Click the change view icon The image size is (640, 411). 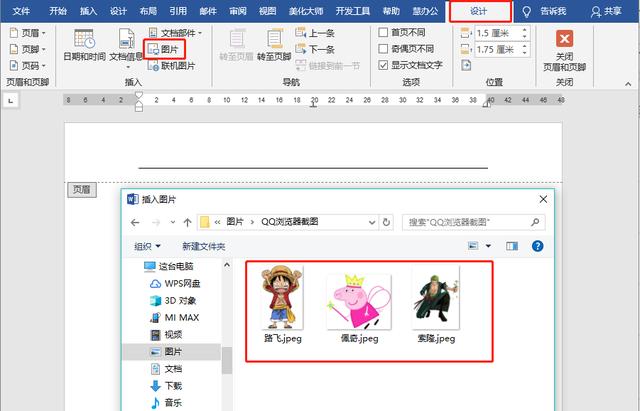473,246
